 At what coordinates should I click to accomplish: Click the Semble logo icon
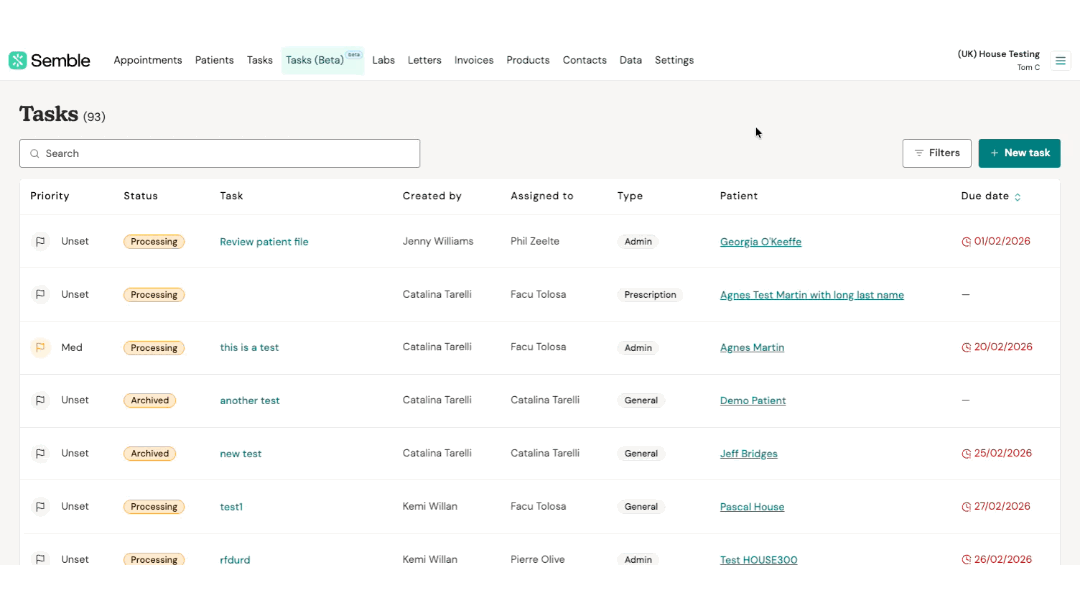coord(16,60)
